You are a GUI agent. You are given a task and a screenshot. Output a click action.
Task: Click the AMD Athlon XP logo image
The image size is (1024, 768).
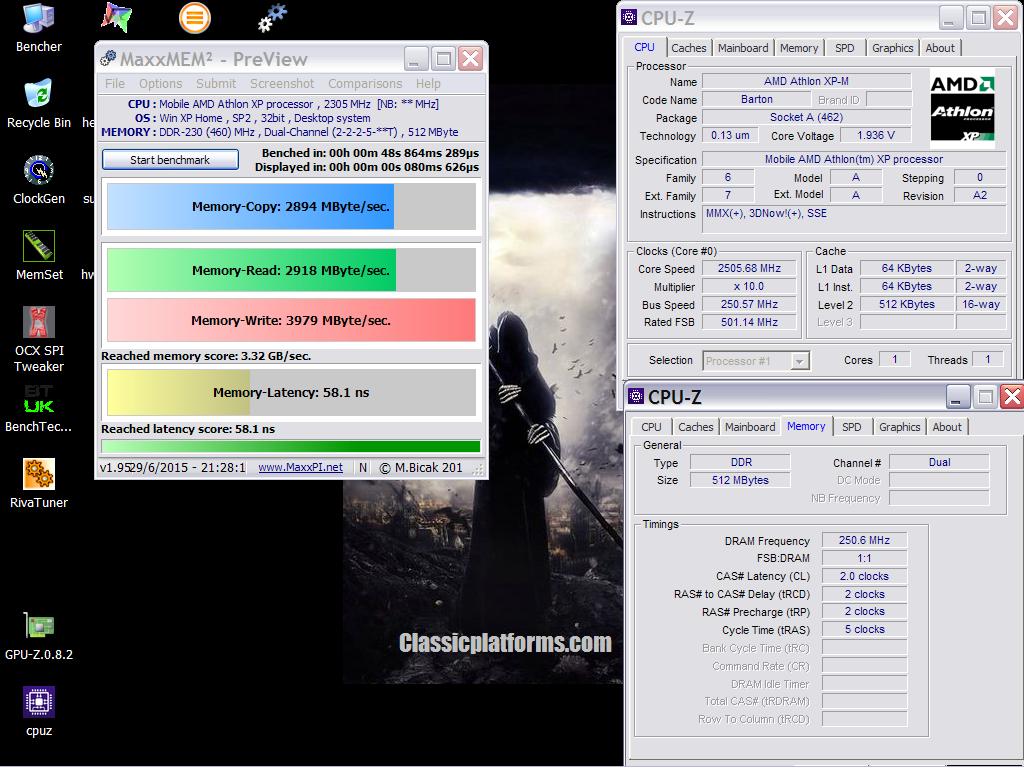click(x=962, y=108)
